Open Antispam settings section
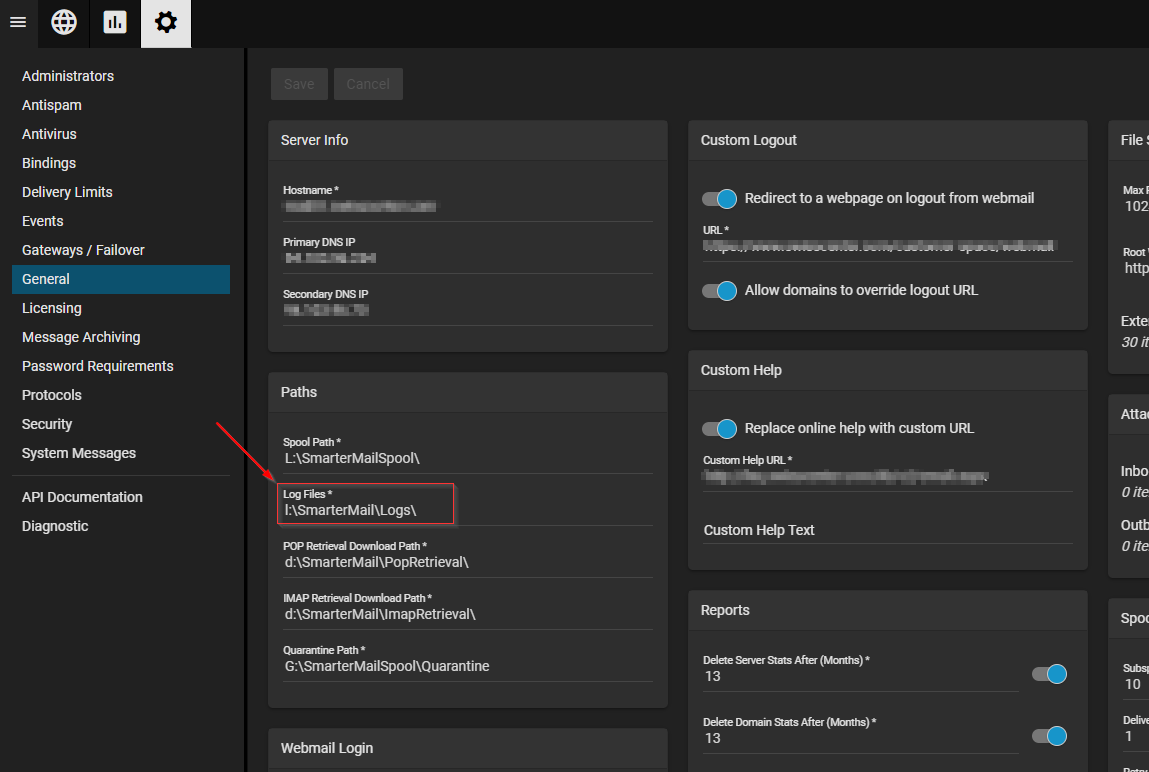The width and height of the screenshot is (1149, 772). tap(52, 105)
